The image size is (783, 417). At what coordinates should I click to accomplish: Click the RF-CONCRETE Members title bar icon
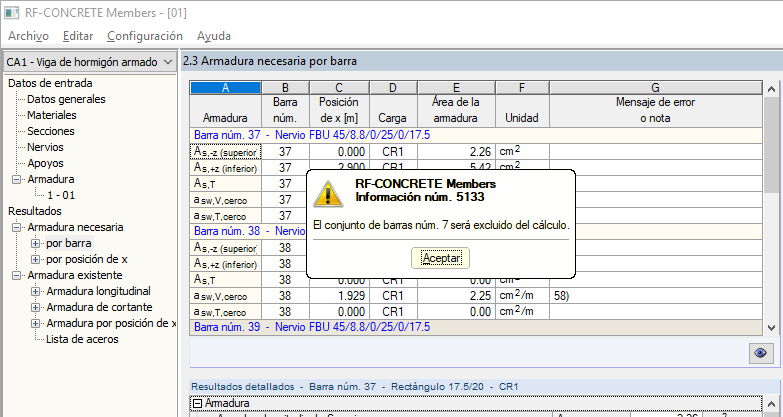[x=11, y=12]
